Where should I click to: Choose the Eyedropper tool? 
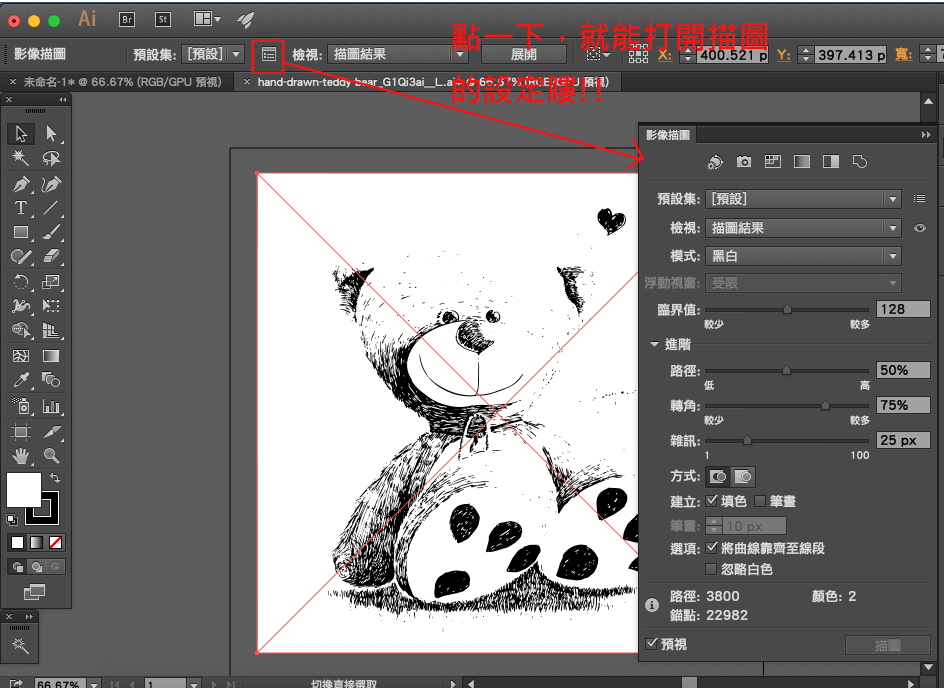tap(20, 380)
